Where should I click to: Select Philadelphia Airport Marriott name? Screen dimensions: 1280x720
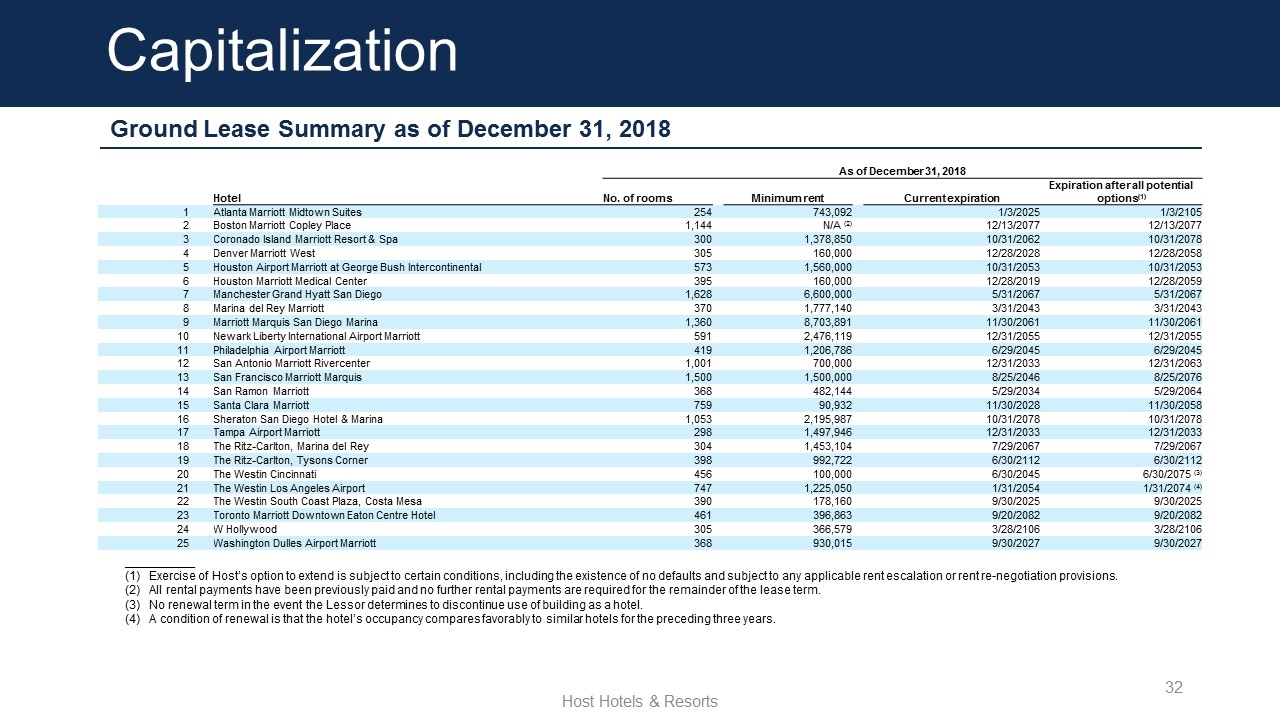coord(279,350)
